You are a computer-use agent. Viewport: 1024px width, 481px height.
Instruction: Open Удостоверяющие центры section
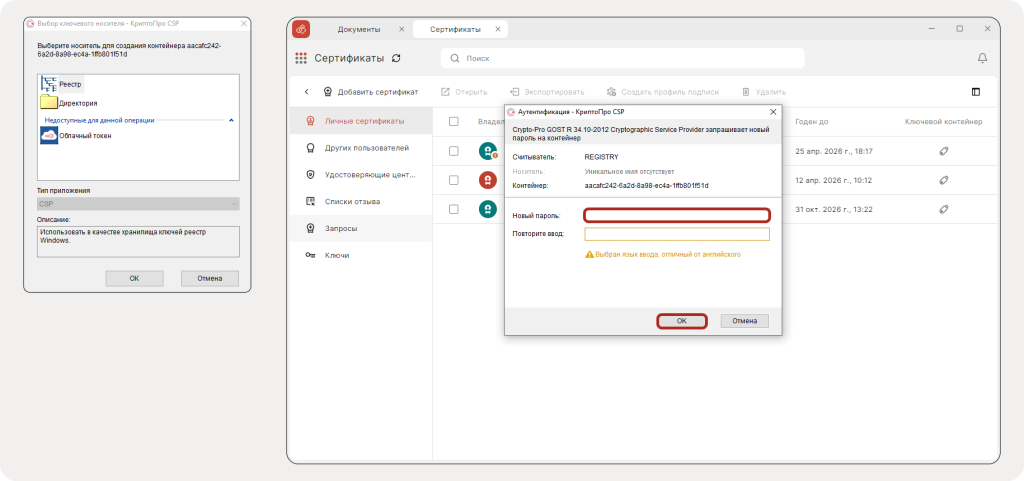click(361, 175)
